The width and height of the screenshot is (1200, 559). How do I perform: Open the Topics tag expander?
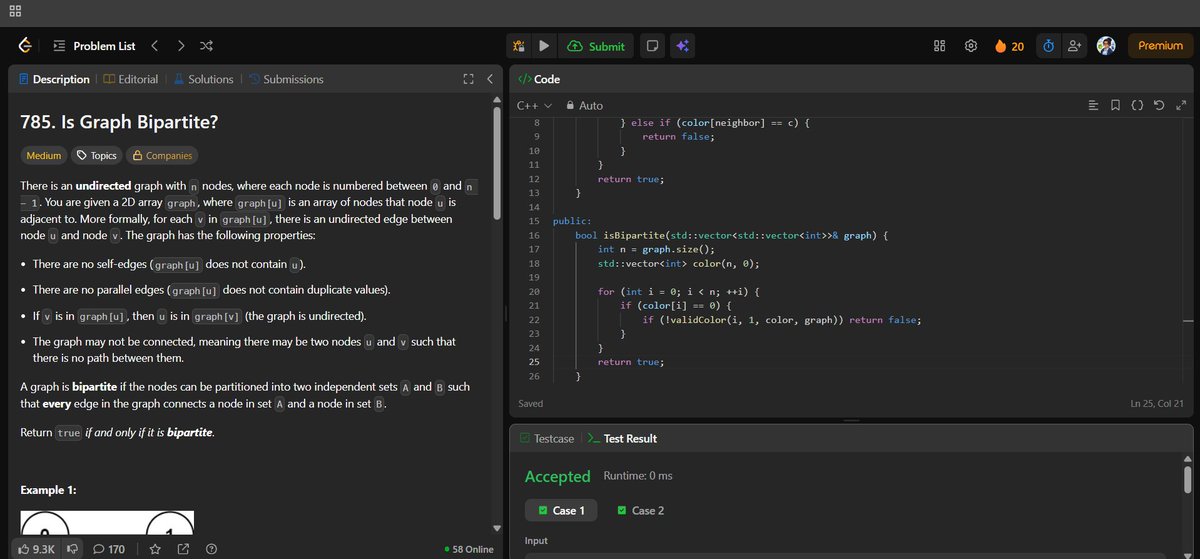97,155
